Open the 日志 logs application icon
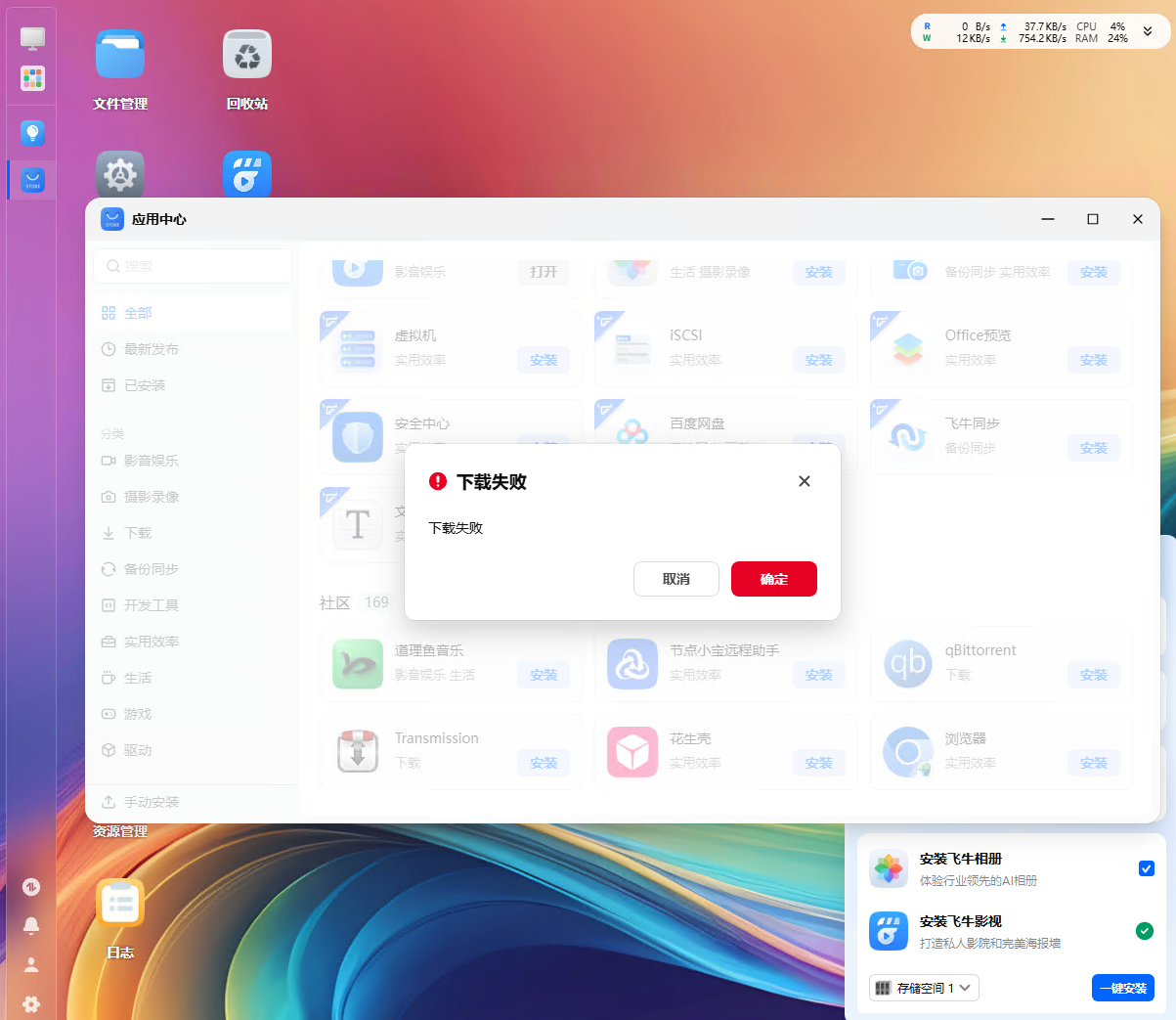Image resolution: width=1176 pixels, height=1020 pixels. (x=119, y=902)
